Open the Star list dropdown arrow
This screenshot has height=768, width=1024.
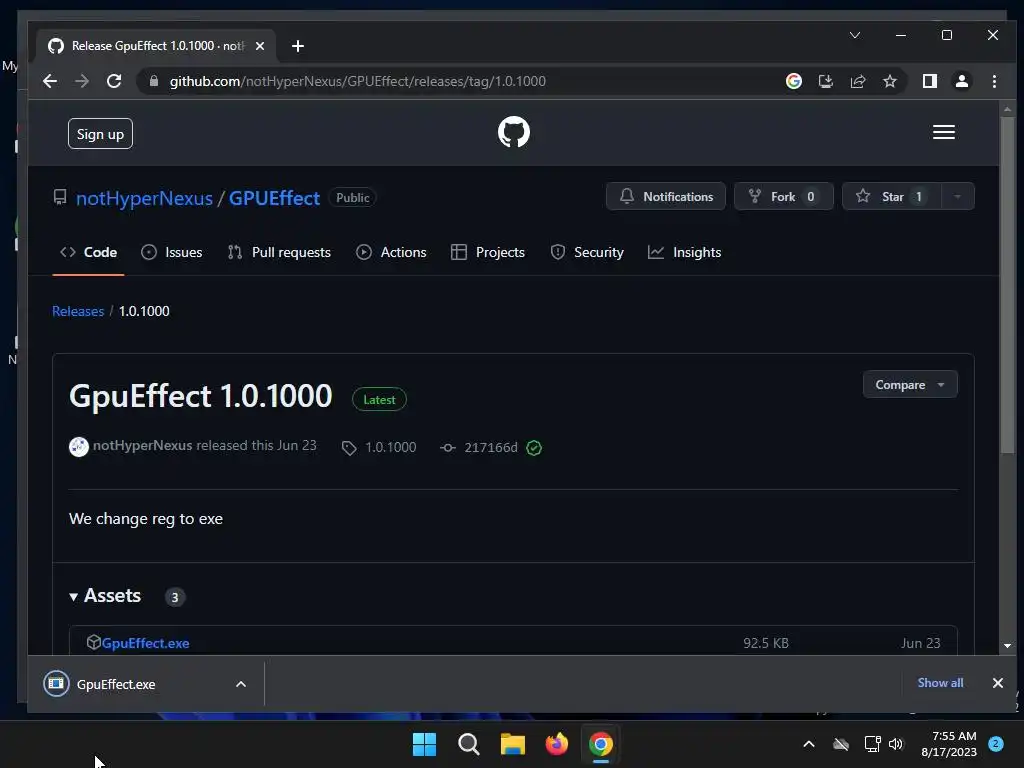[957, 197]
